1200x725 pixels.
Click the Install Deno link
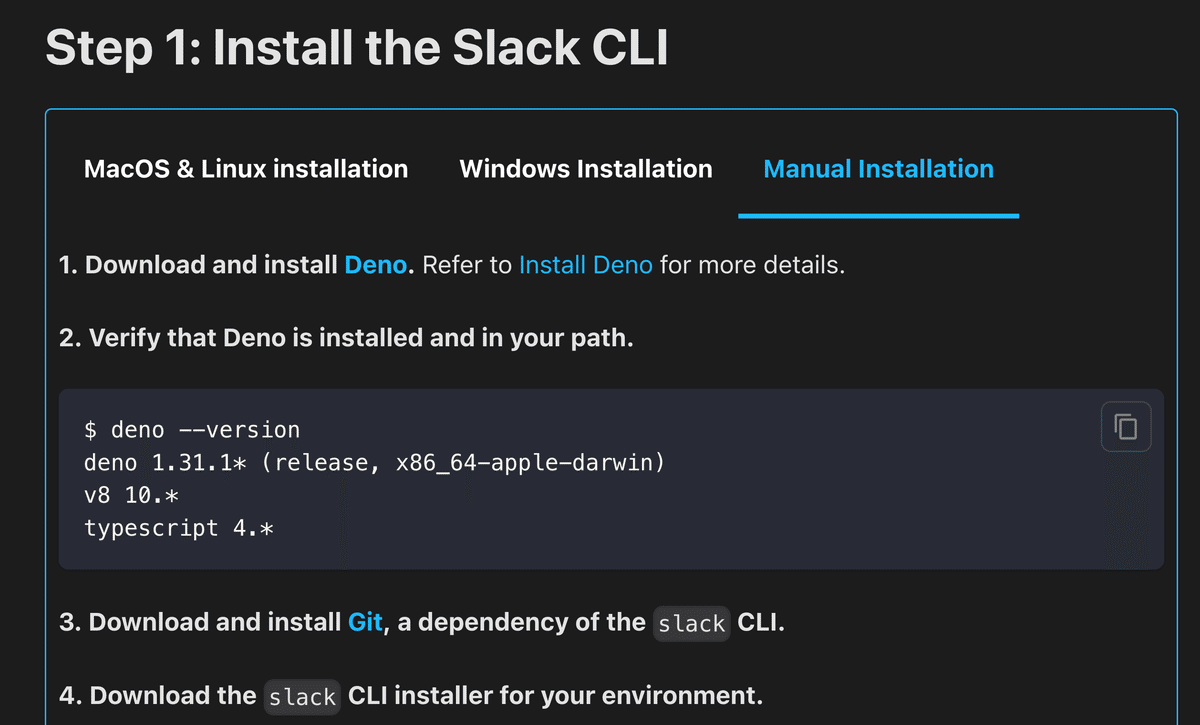pyautogui.click(x=586, y=264)
